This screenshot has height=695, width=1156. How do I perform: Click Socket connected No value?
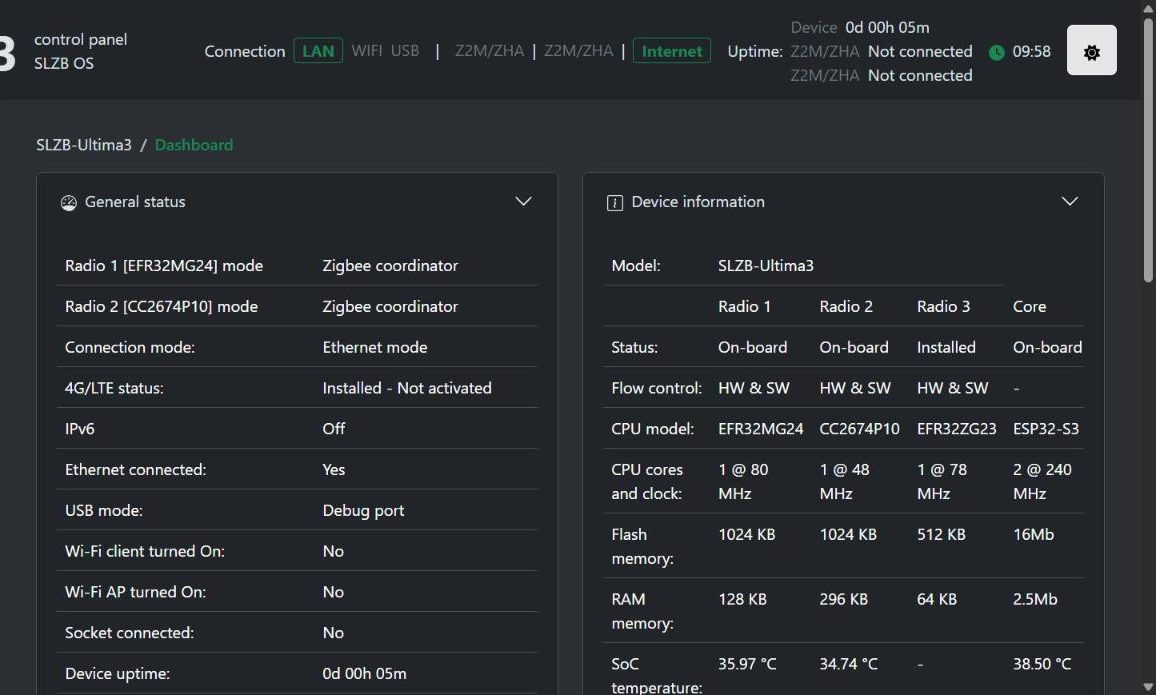pyautogui.click(x=333, y=633)
